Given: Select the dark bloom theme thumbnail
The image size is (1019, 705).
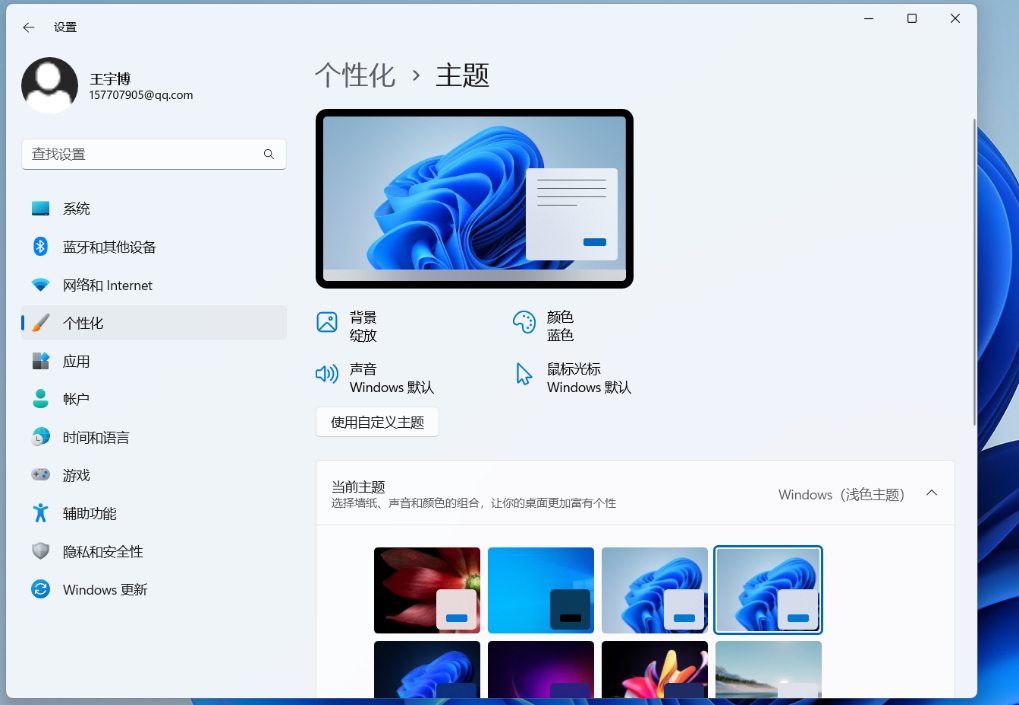Looking at the screenshot, I should pyautogui.click(x=427, y=669).
